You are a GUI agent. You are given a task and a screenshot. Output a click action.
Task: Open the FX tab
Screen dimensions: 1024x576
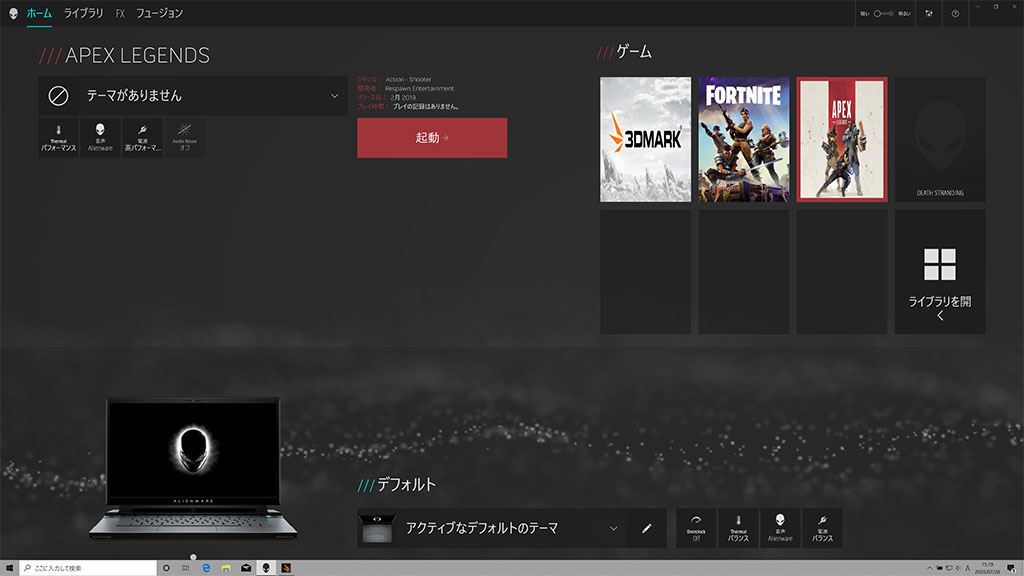(x=120, y=13)
